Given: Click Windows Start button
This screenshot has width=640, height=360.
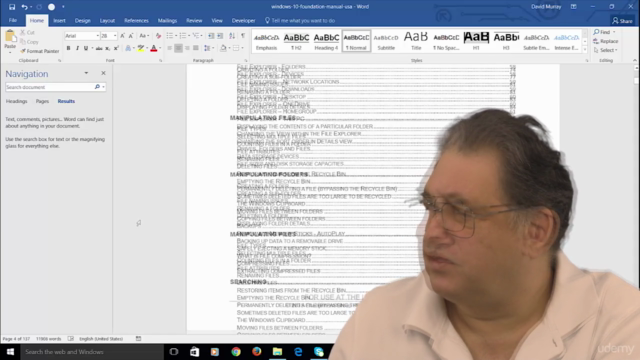Looking at the screenshot, I should click(10, 352).
